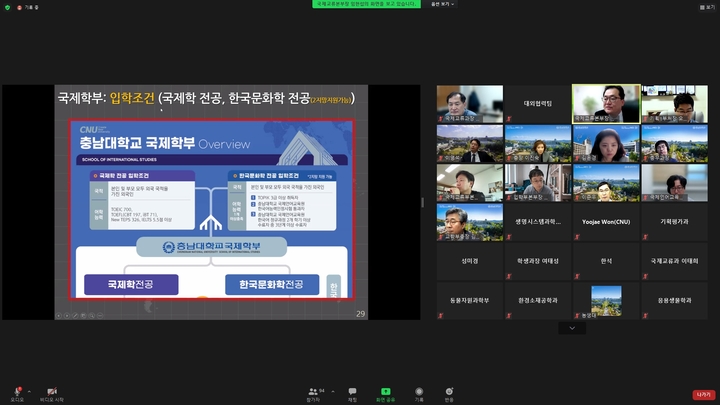Select 학생과장 participant tile
This screenshot has height=405, width=720.
(538, 261)
